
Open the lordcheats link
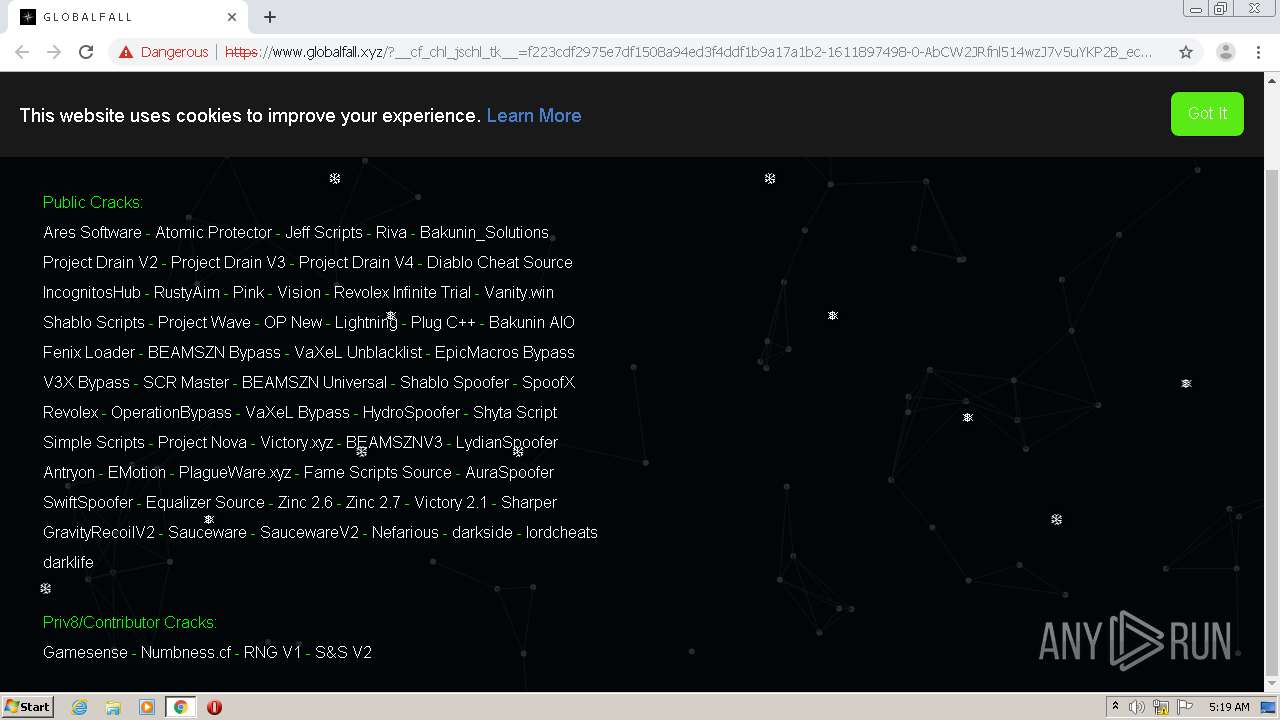[x=562, y=532]
